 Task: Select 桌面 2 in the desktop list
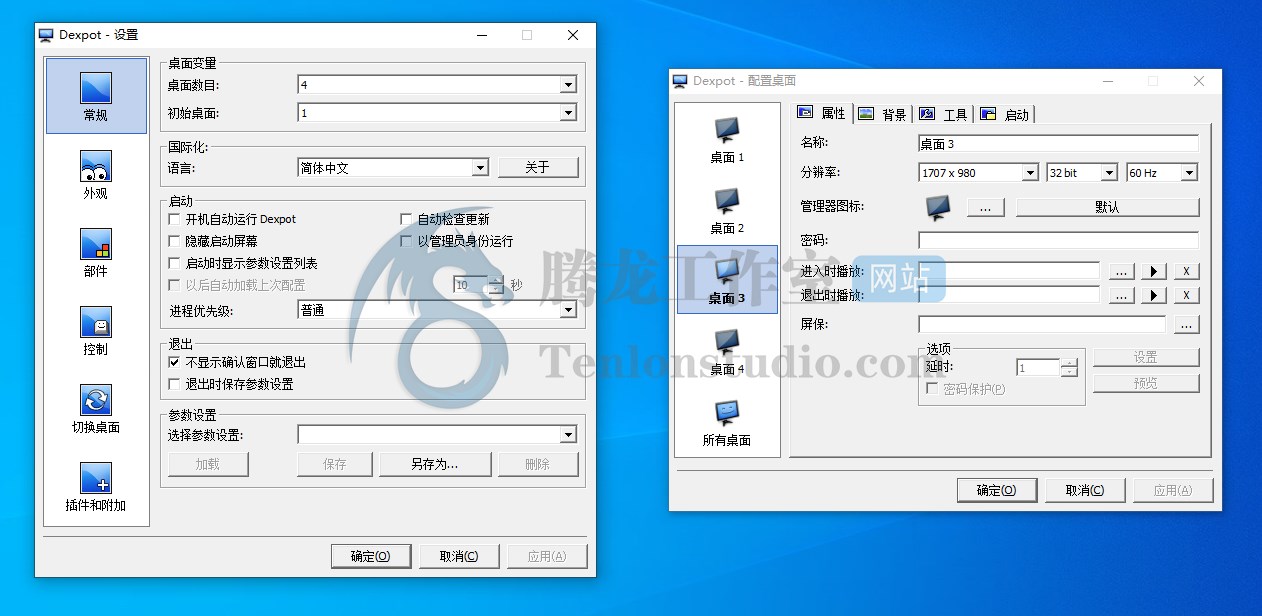click(727, 210)
